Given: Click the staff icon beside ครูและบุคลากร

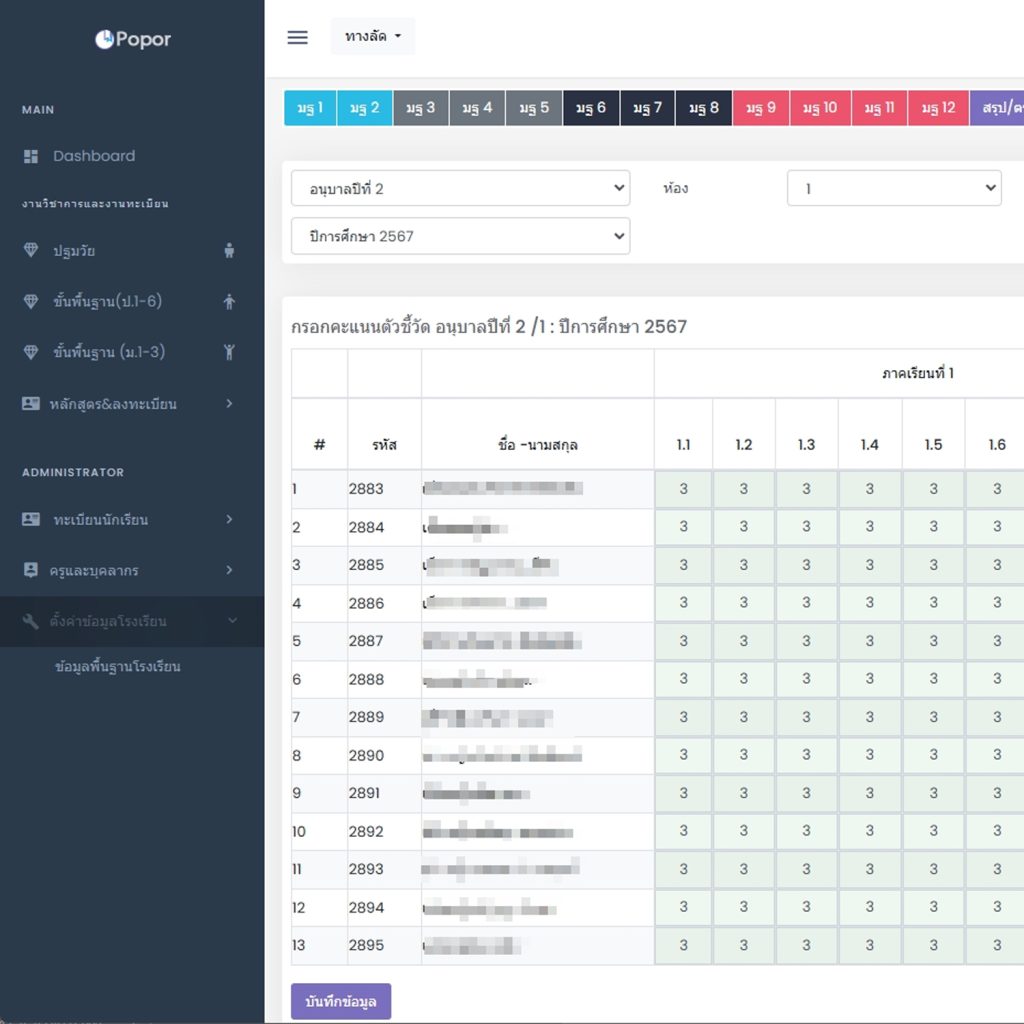Looking at the screenshot, I should [31, 570].
